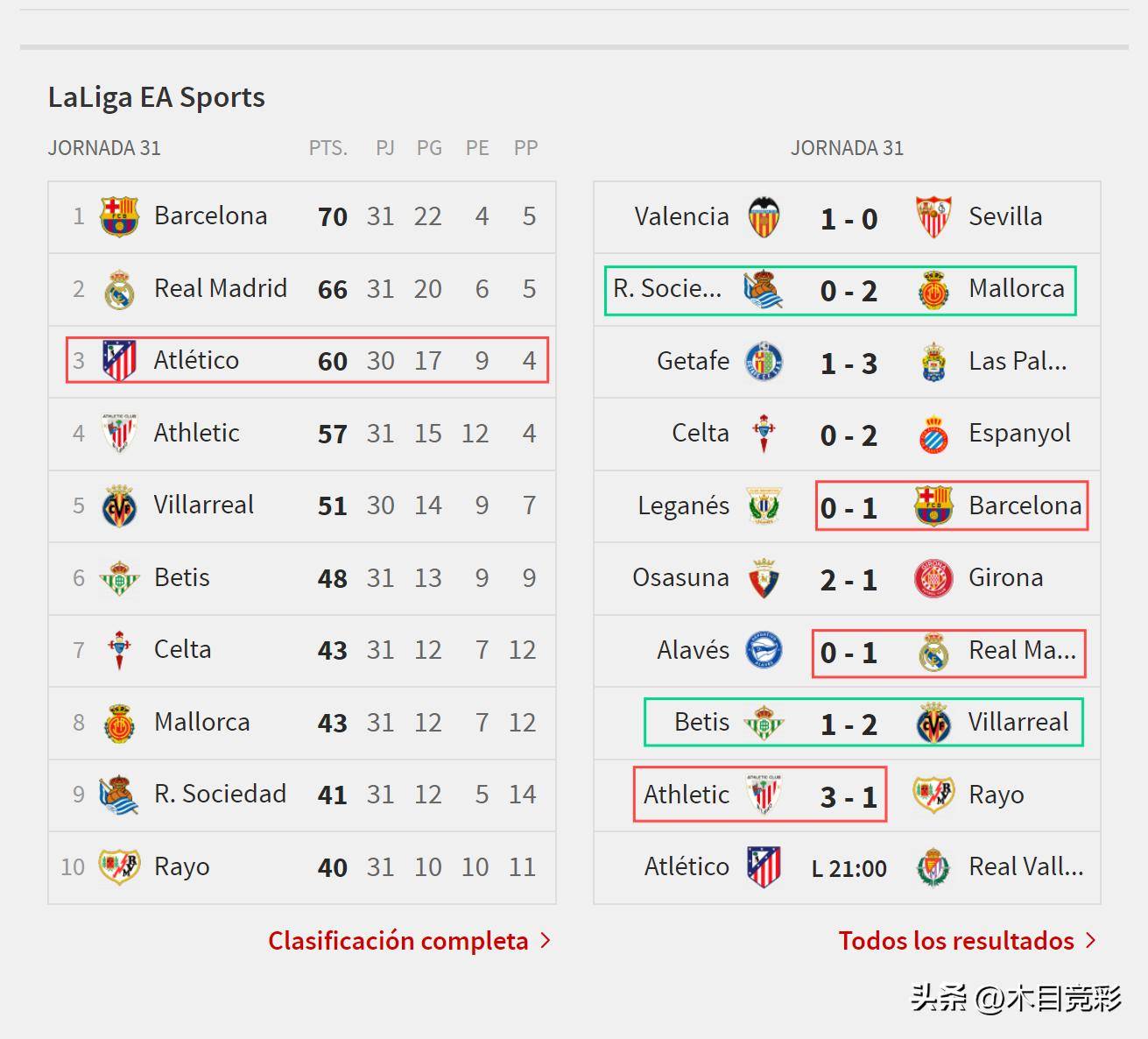The image size is (1148, 1039).
Task: Select the Espanyol crest in results
Action: 933,434
